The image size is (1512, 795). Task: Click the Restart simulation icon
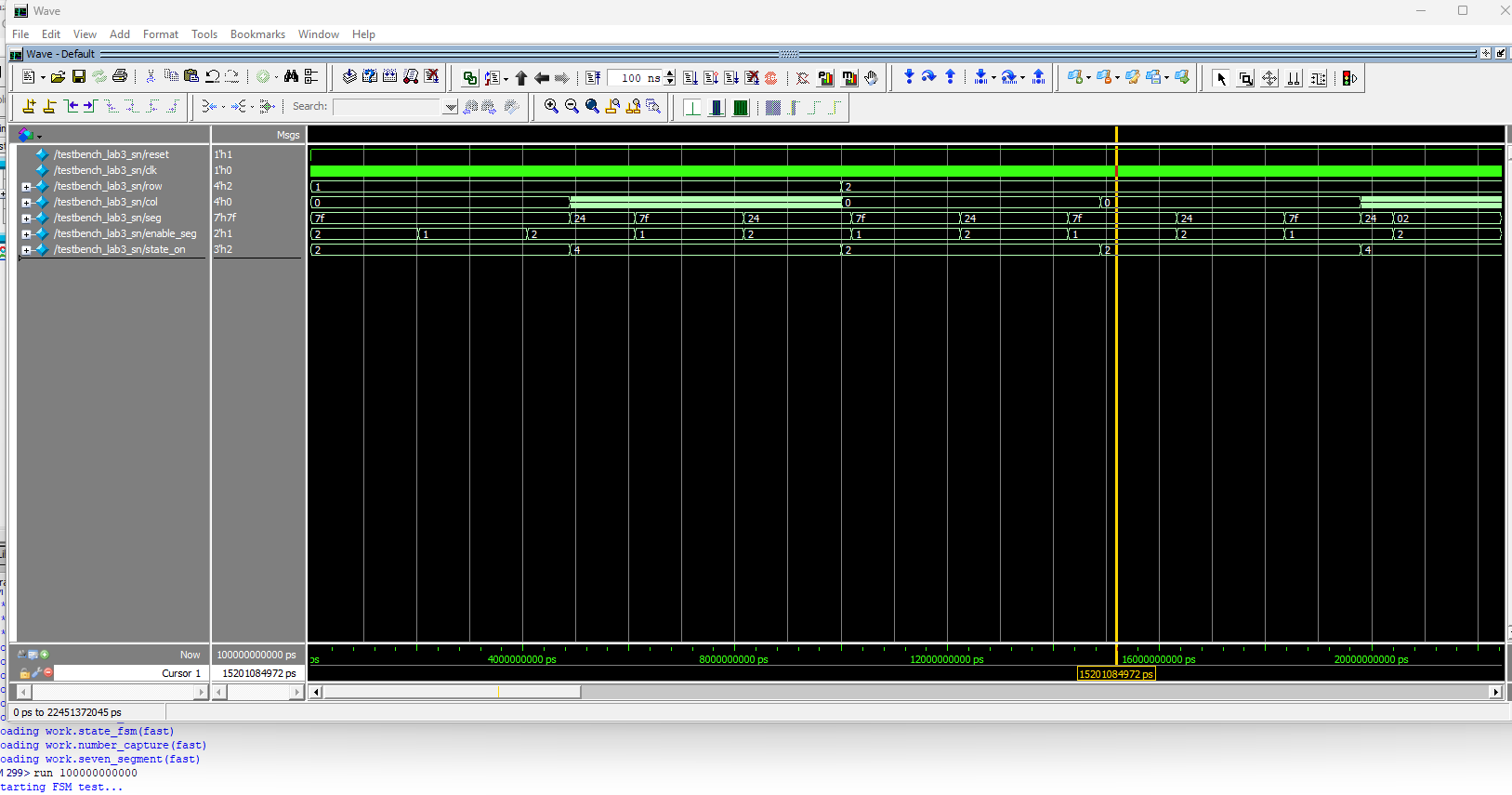[593, 78]
